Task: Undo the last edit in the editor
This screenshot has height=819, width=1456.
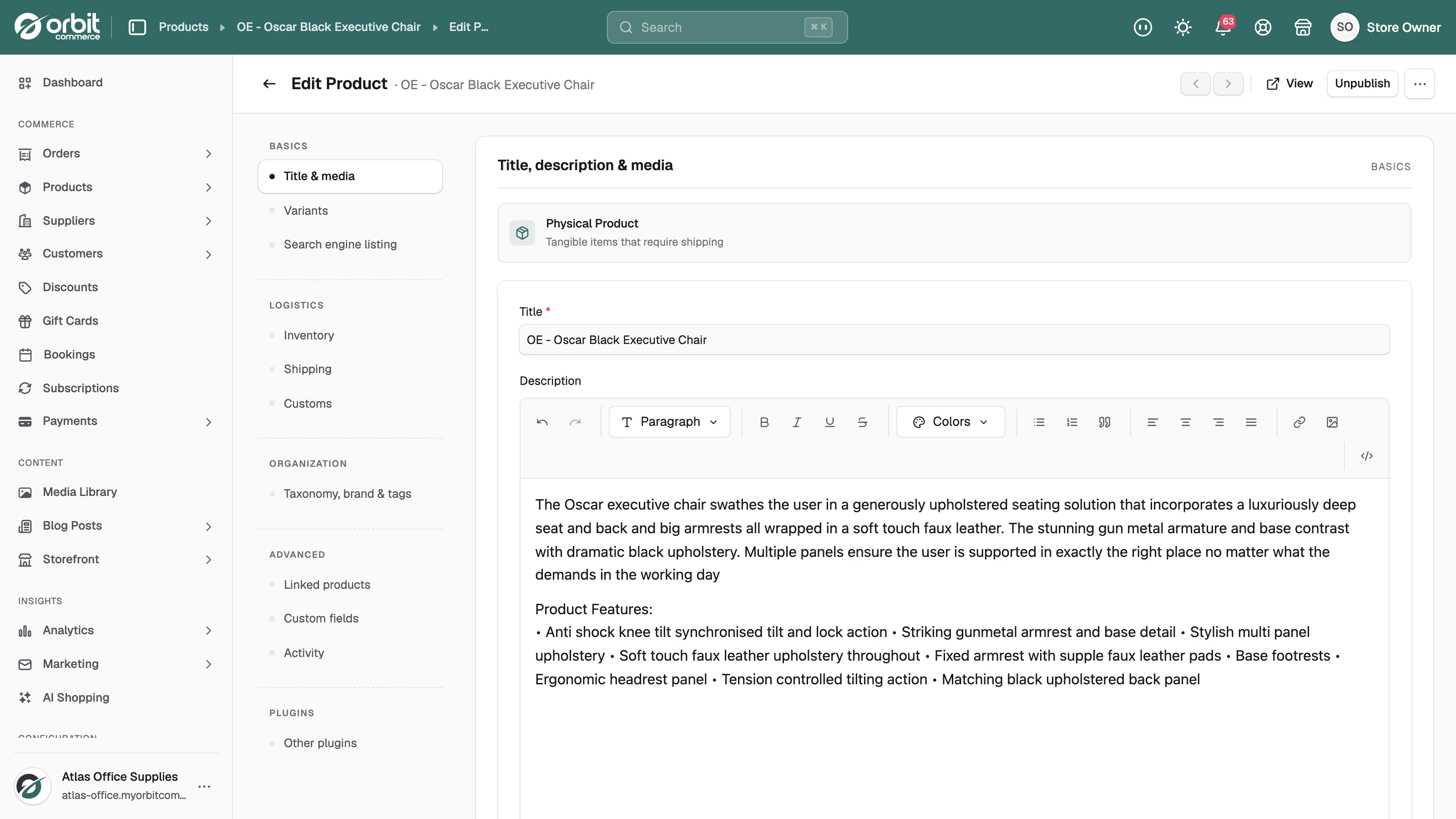Action: 542,422
